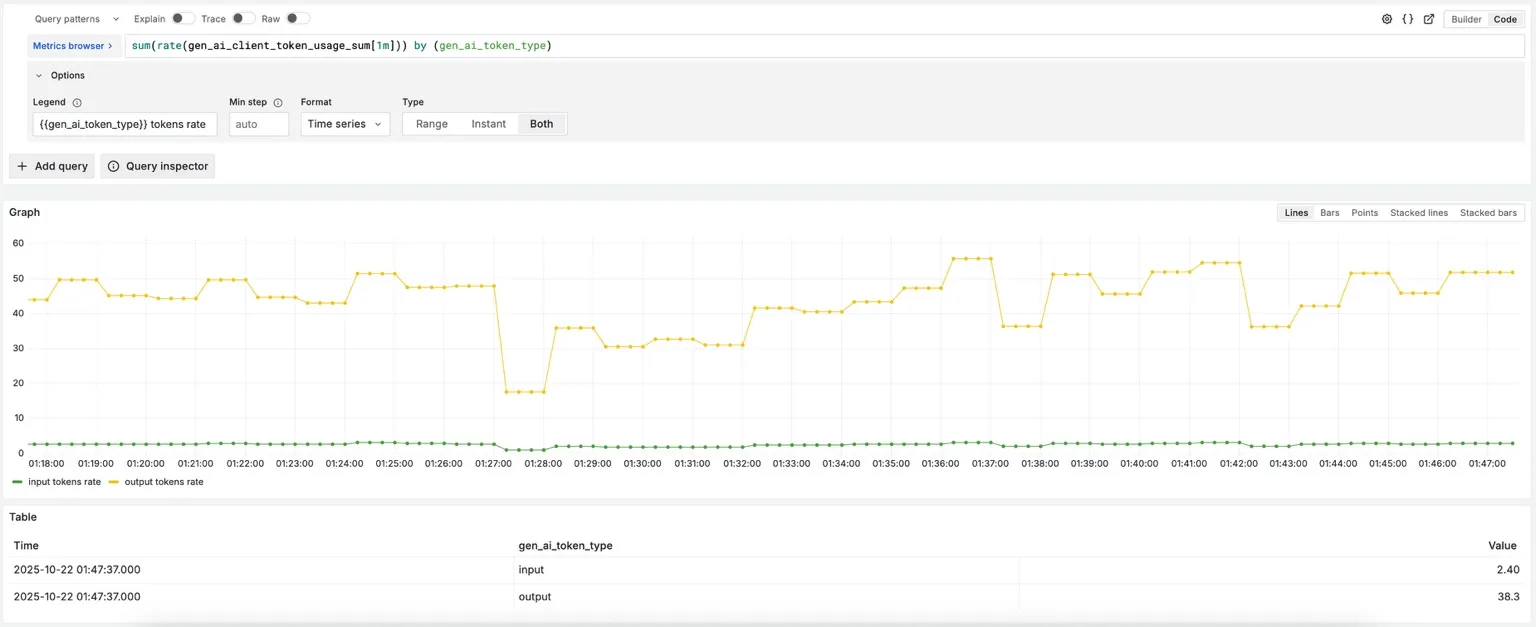1536x627 pixels.
Task: Open the Query inspector
Action: point(157,166)
